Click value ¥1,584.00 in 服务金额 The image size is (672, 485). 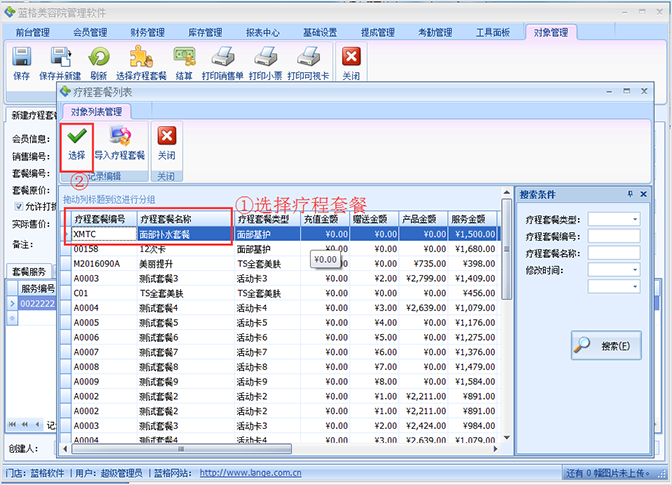[472, 381]
